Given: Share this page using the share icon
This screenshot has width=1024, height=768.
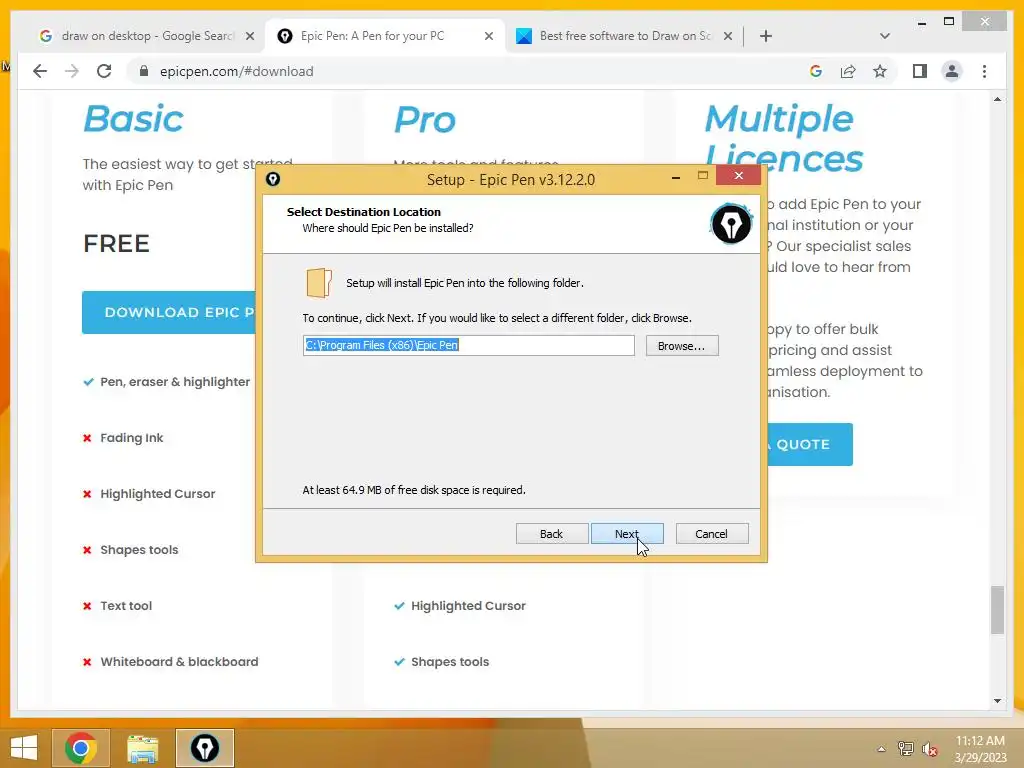Looking at the screenshot, I should (x=848, y=71).
